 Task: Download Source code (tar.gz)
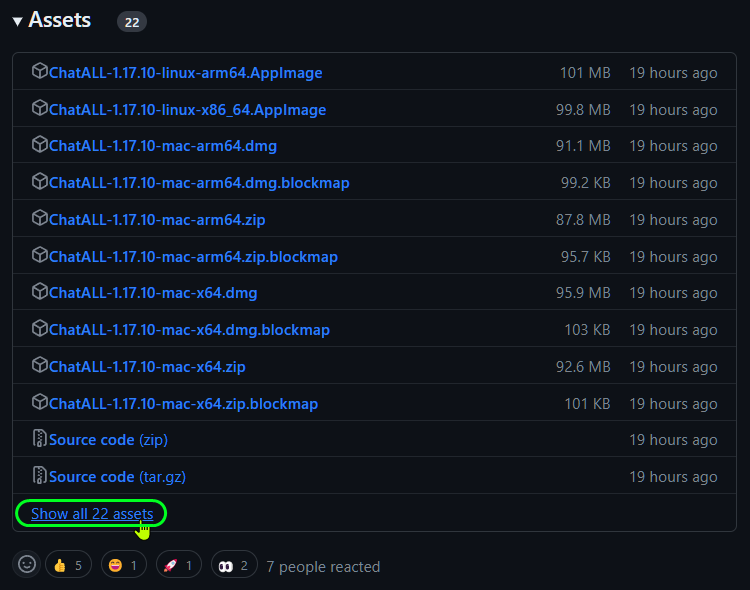coord(117,477)
